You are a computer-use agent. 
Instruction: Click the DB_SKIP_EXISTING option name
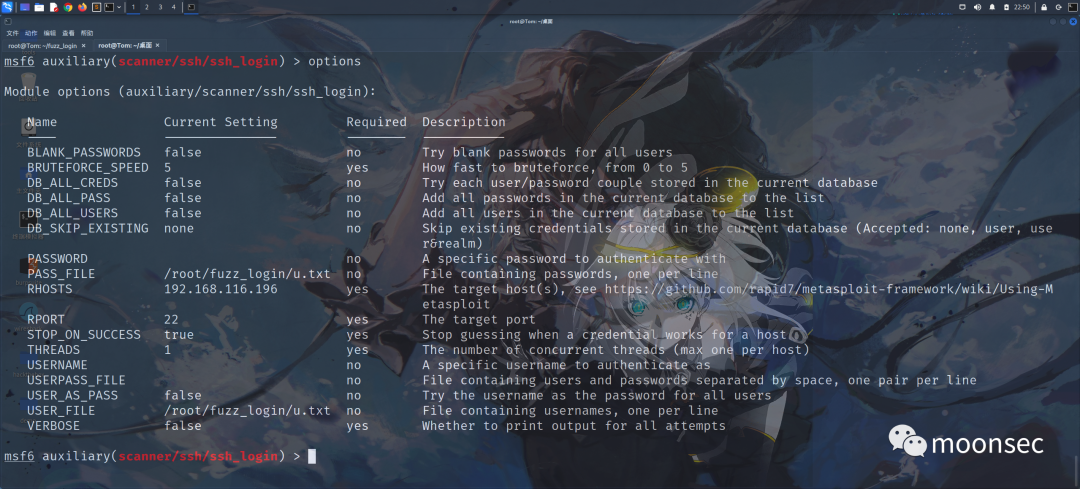click(87, 228)
